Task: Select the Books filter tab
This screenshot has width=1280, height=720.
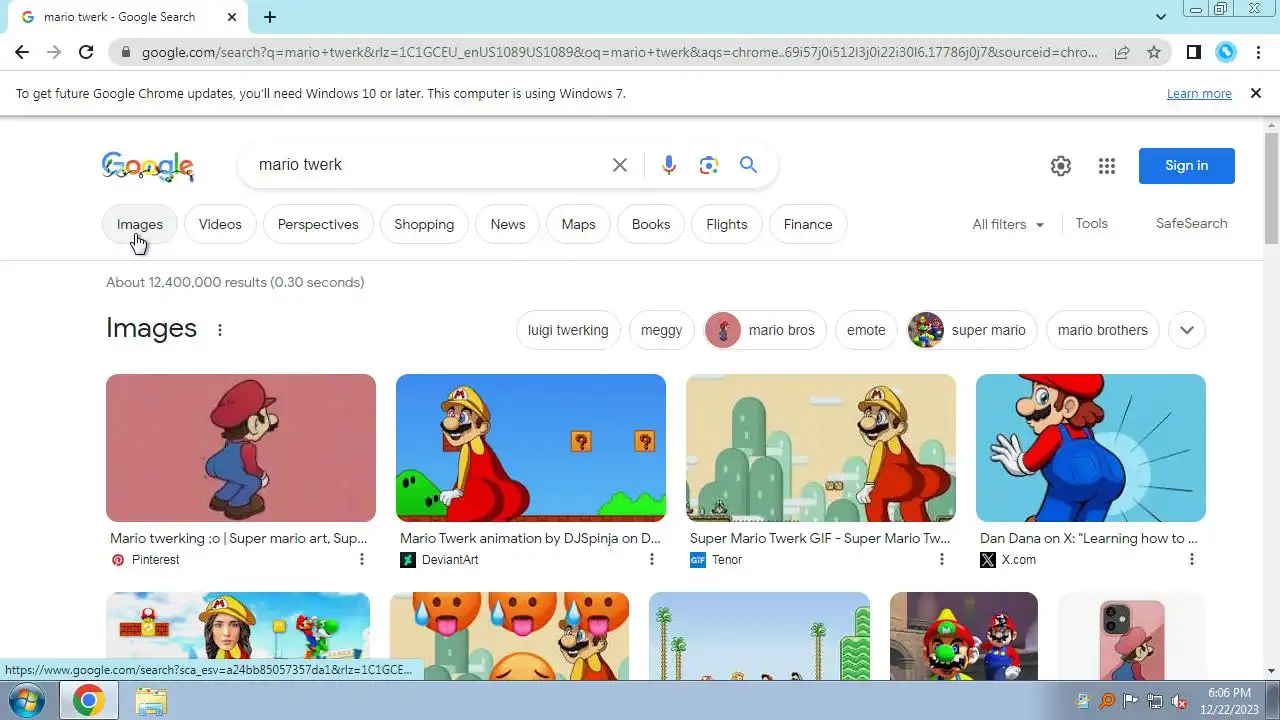Action: point(651,224)
